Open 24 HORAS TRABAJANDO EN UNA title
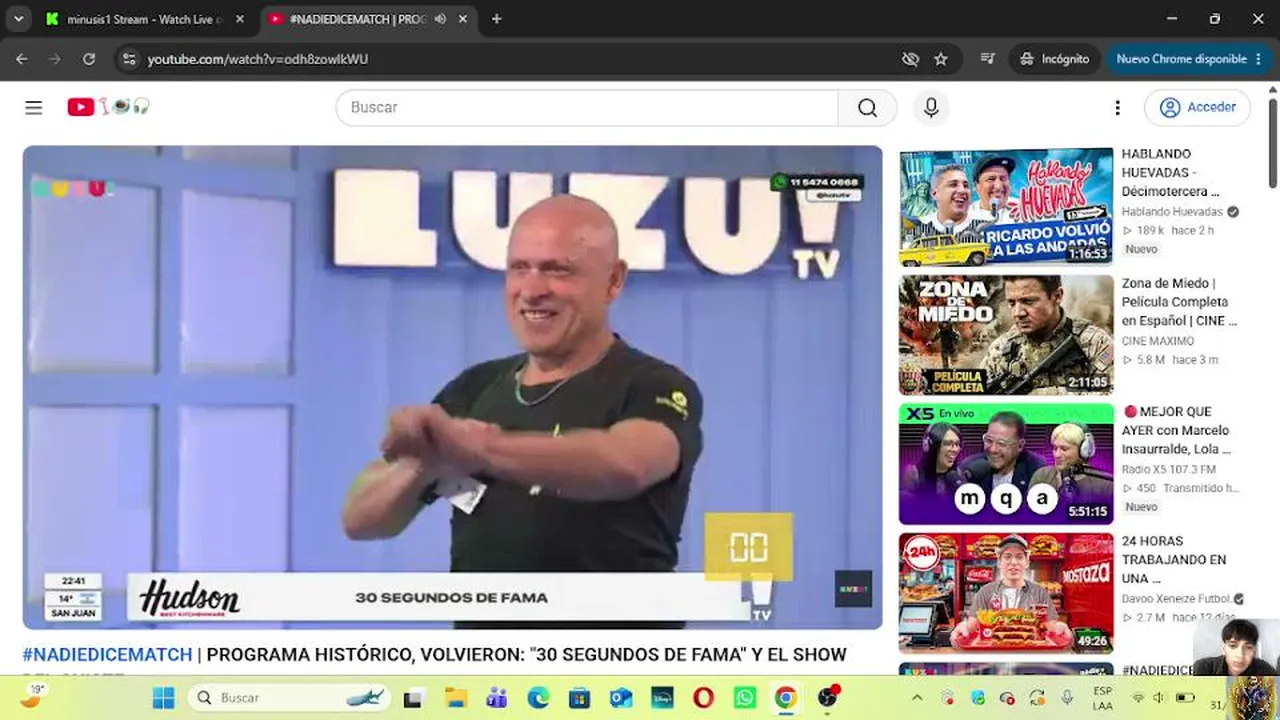Viewport: 1280px width, 720px height. click(1173, 560)
